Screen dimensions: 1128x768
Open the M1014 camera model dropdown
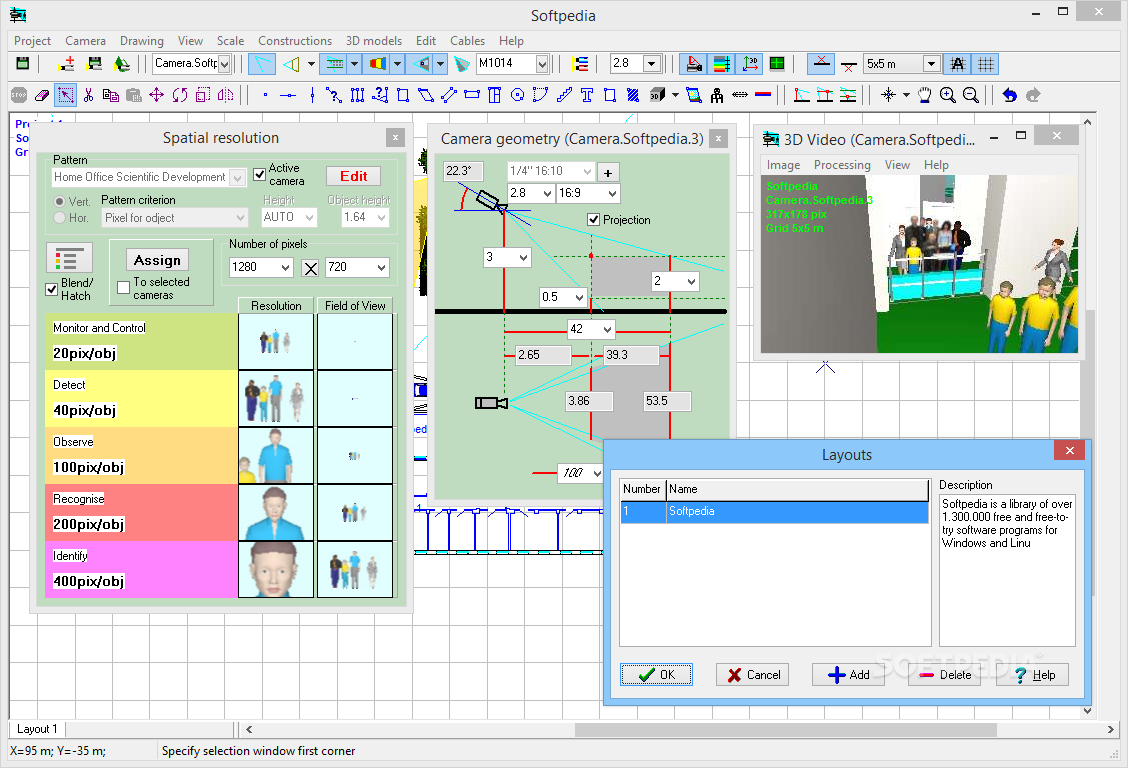pyautogui.click(x=542, y=64)
